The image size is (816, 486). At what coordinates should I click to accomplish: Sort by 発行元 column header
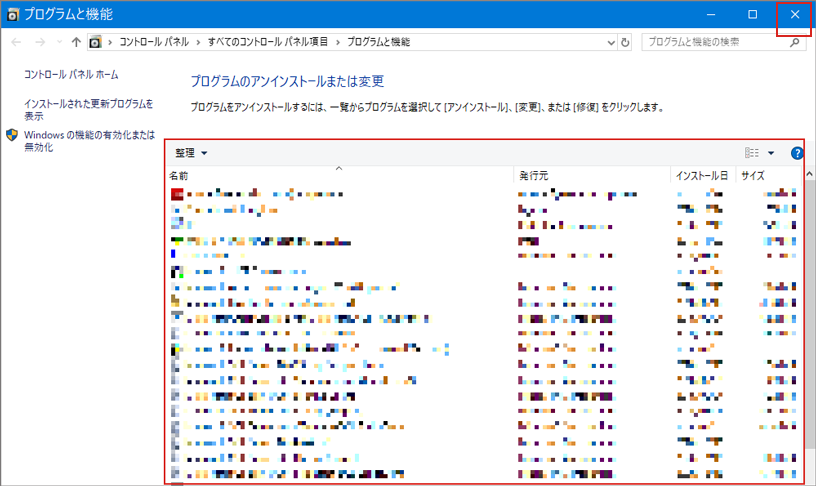click(592, 175)
